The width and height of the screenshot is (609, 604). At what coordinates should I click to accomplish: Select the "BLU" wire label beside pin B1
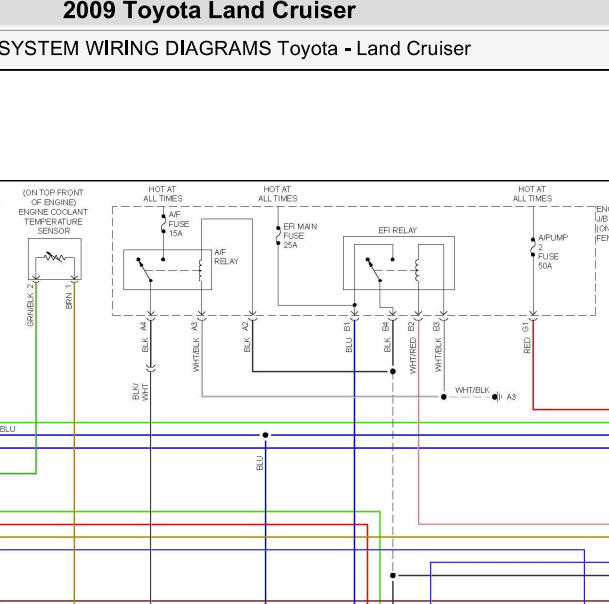coord(349,345)
